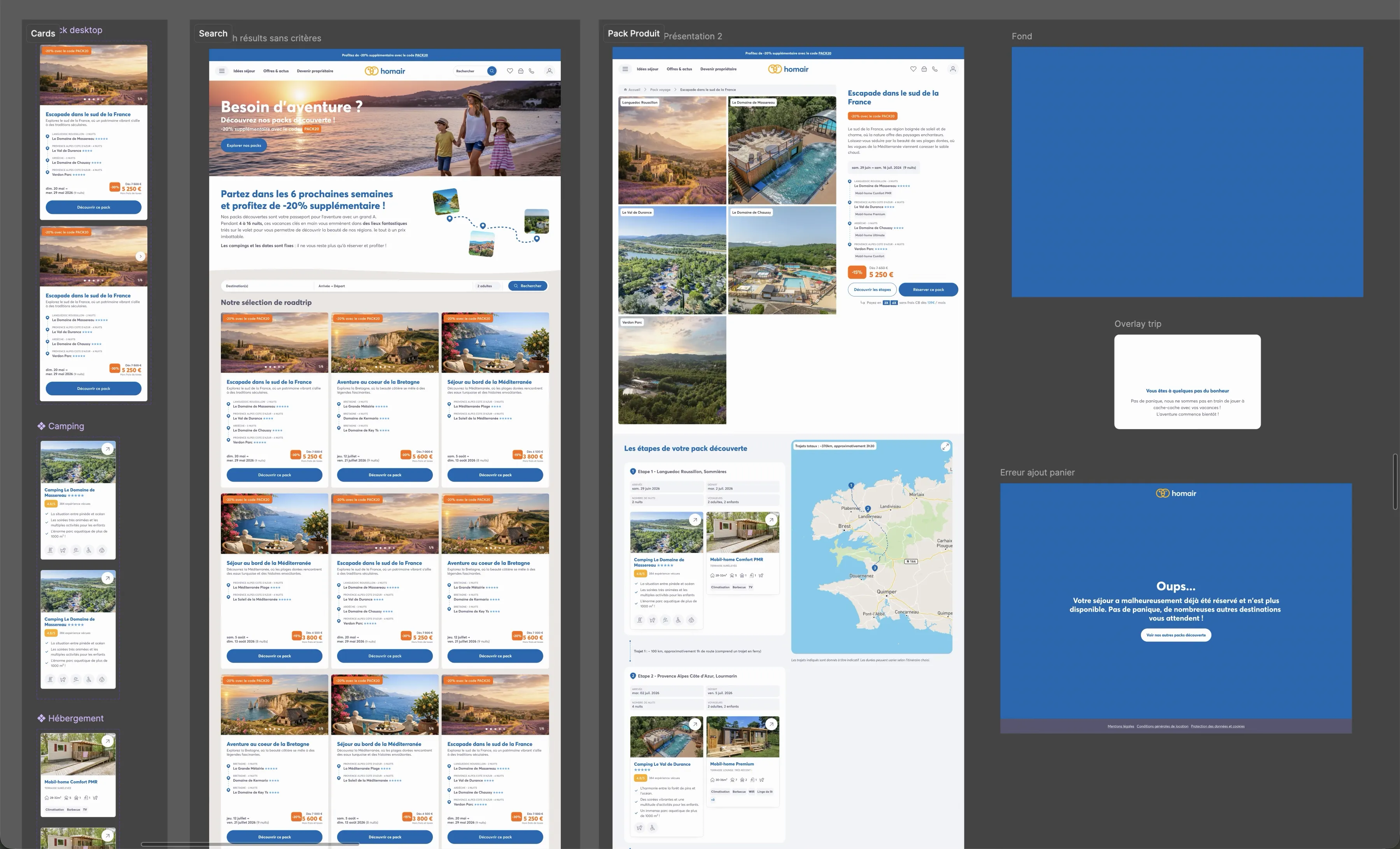Open the Destination(s) selector in search bar

267,286
